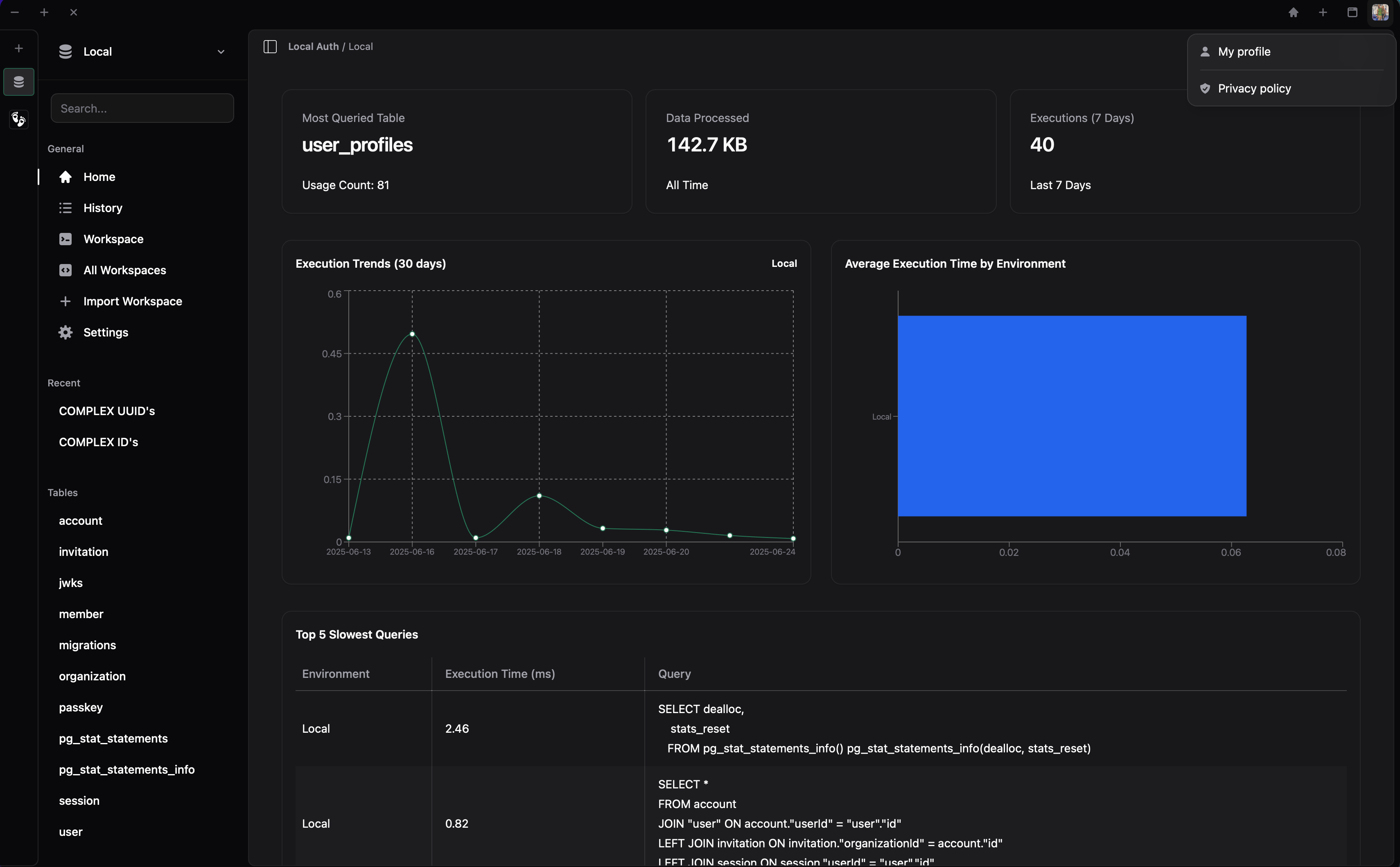Click the 2025-06-18 data point on trend line

(539, 496)
